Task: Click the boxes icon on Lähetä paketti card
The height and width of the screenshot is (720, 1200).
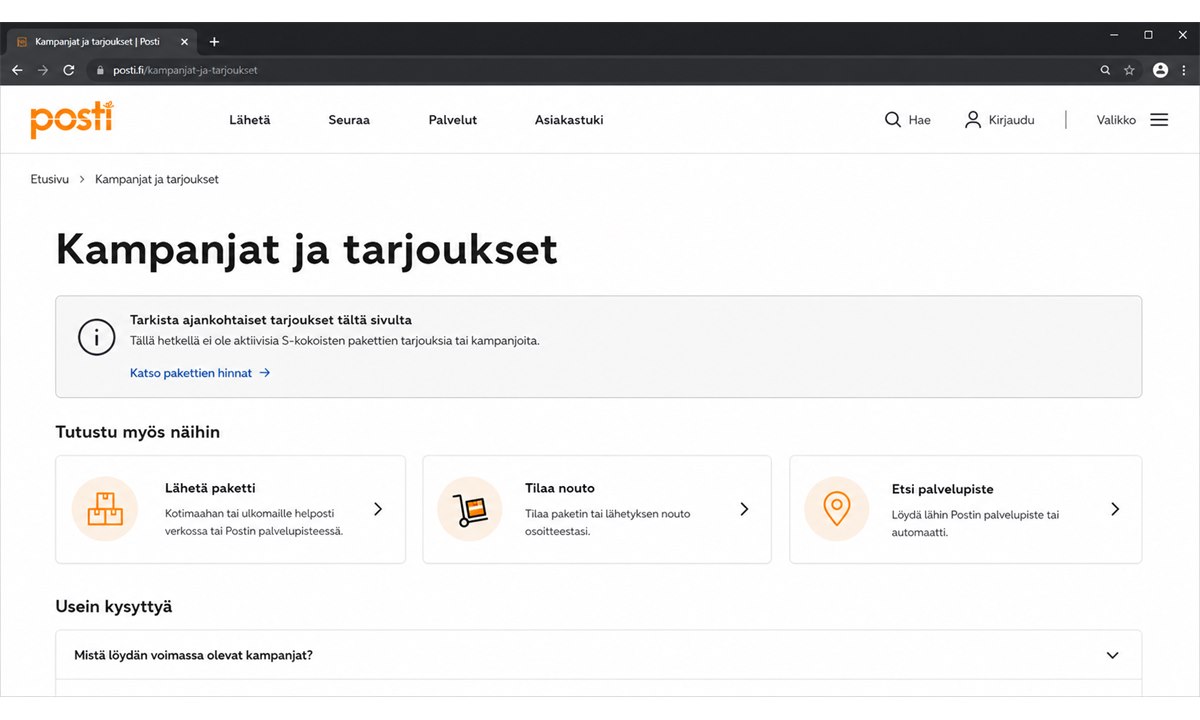Action: tap(105, 509)
